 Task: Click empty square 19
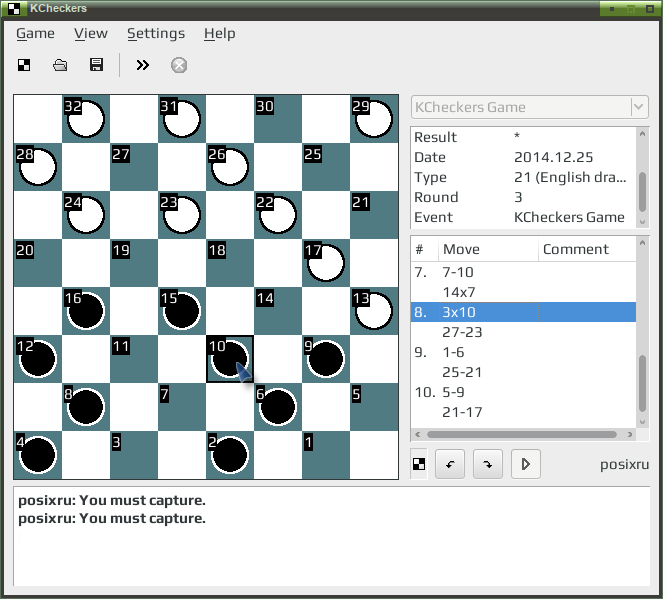tap(134, 263)
